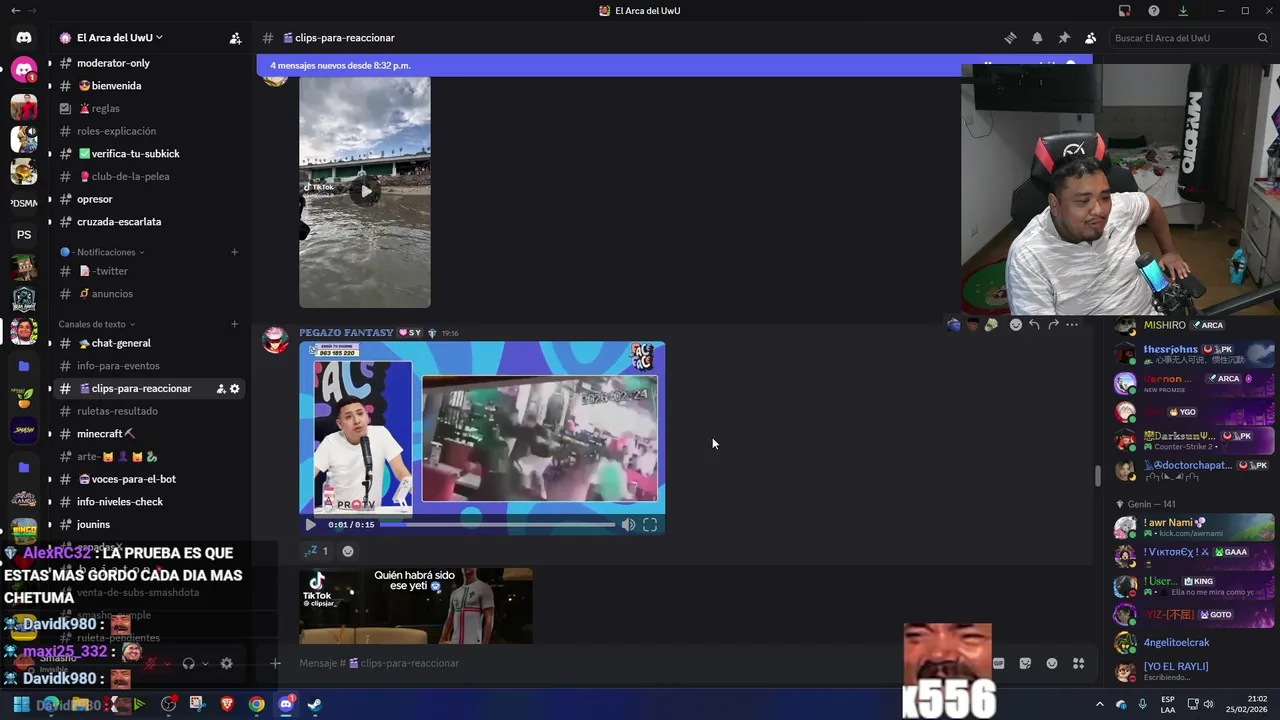Toggle the deafen headphones icon
This screenshot has height=720, width=1280.
pyautogui.click(x=188, y=663)
